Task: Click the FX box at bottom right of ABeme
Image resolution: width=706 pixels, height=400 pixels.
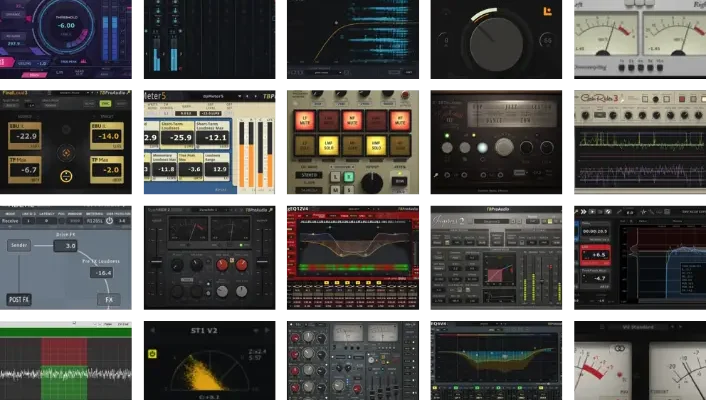Action: (108, 299)
